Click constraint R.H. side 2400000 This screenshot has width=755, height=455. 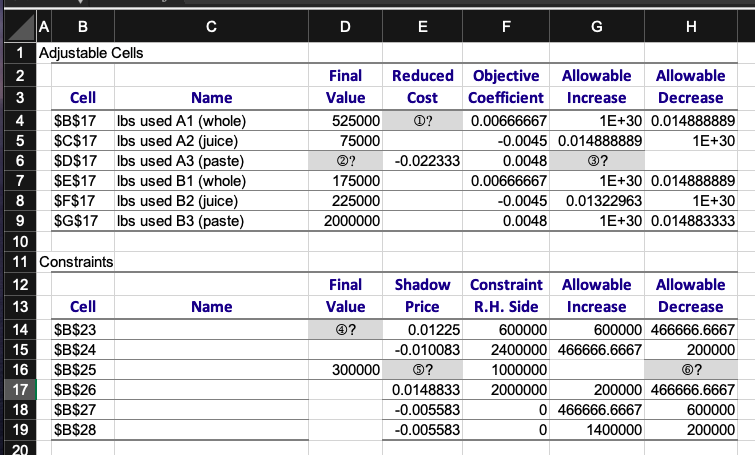click(x=506, y=350)
